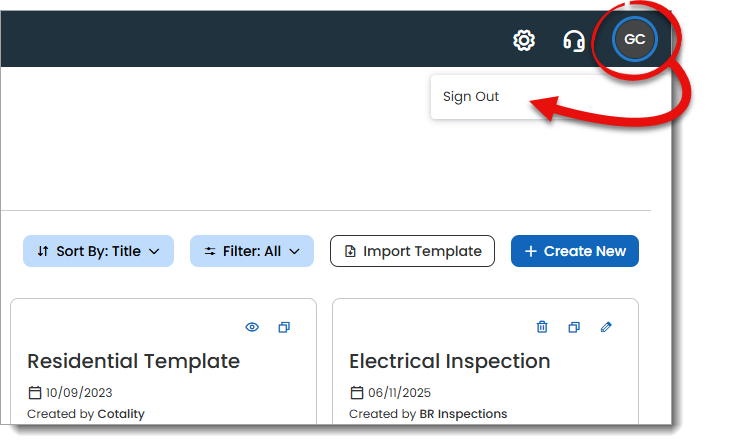
Task: Open the GC user avatar menu
Action: (x=634, y=40)
